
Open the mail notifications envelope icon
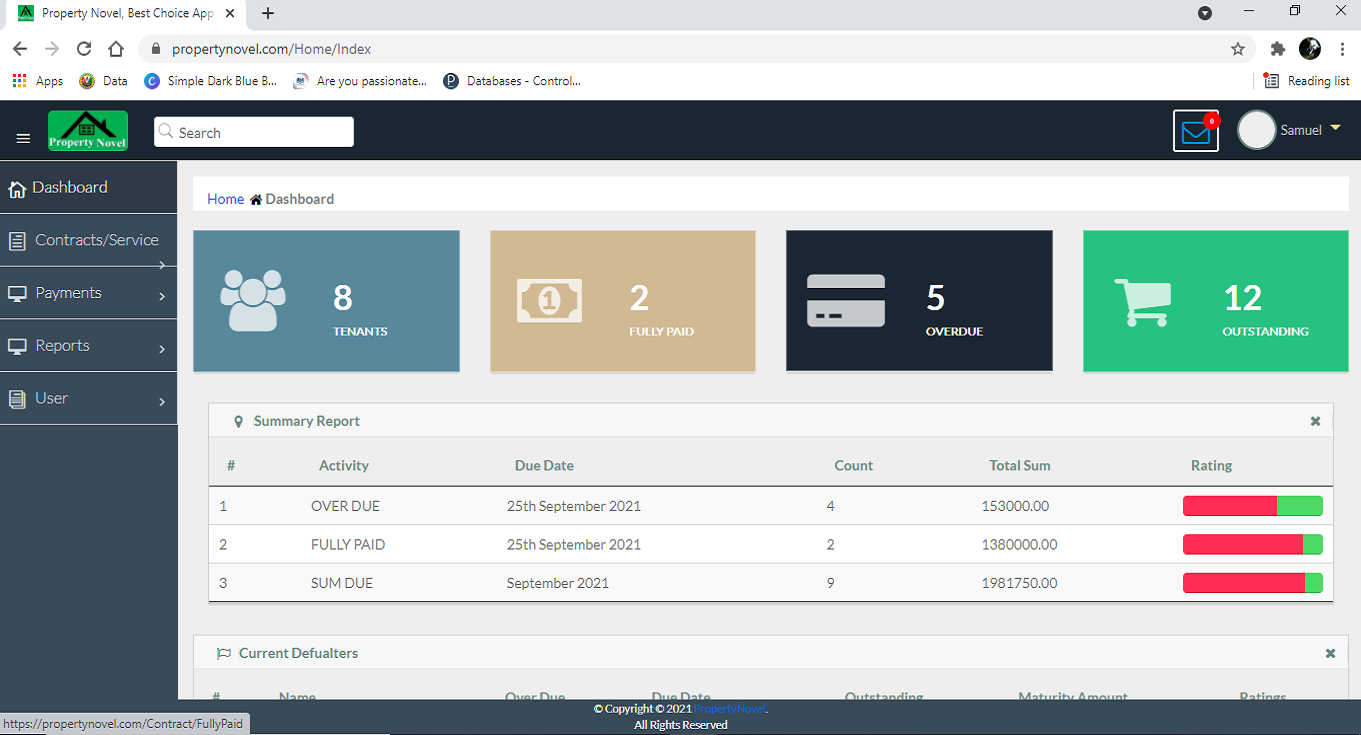coord(1195,131)
